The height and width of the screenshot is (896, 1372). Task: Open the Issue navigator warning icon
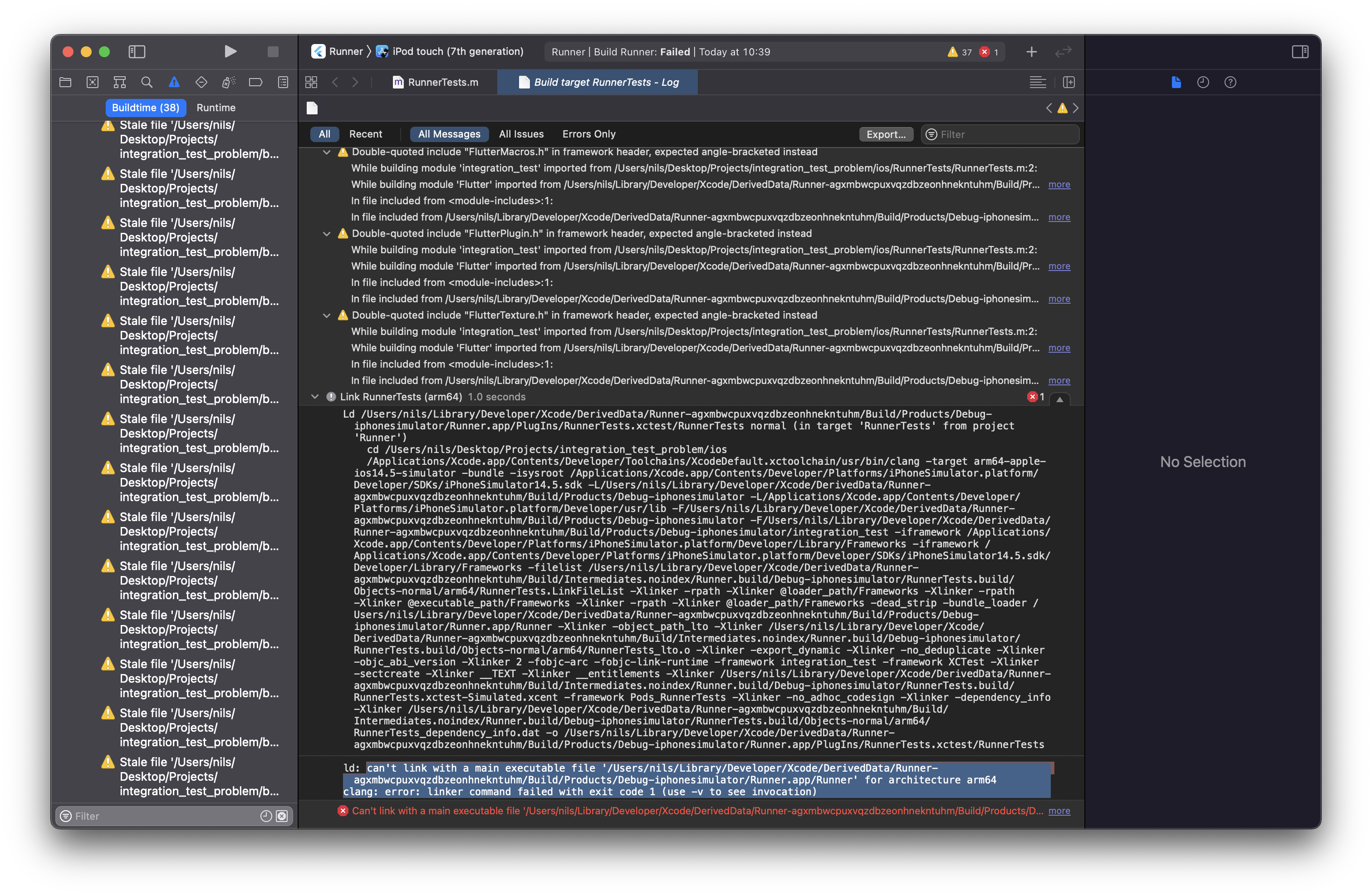point(174,83)
